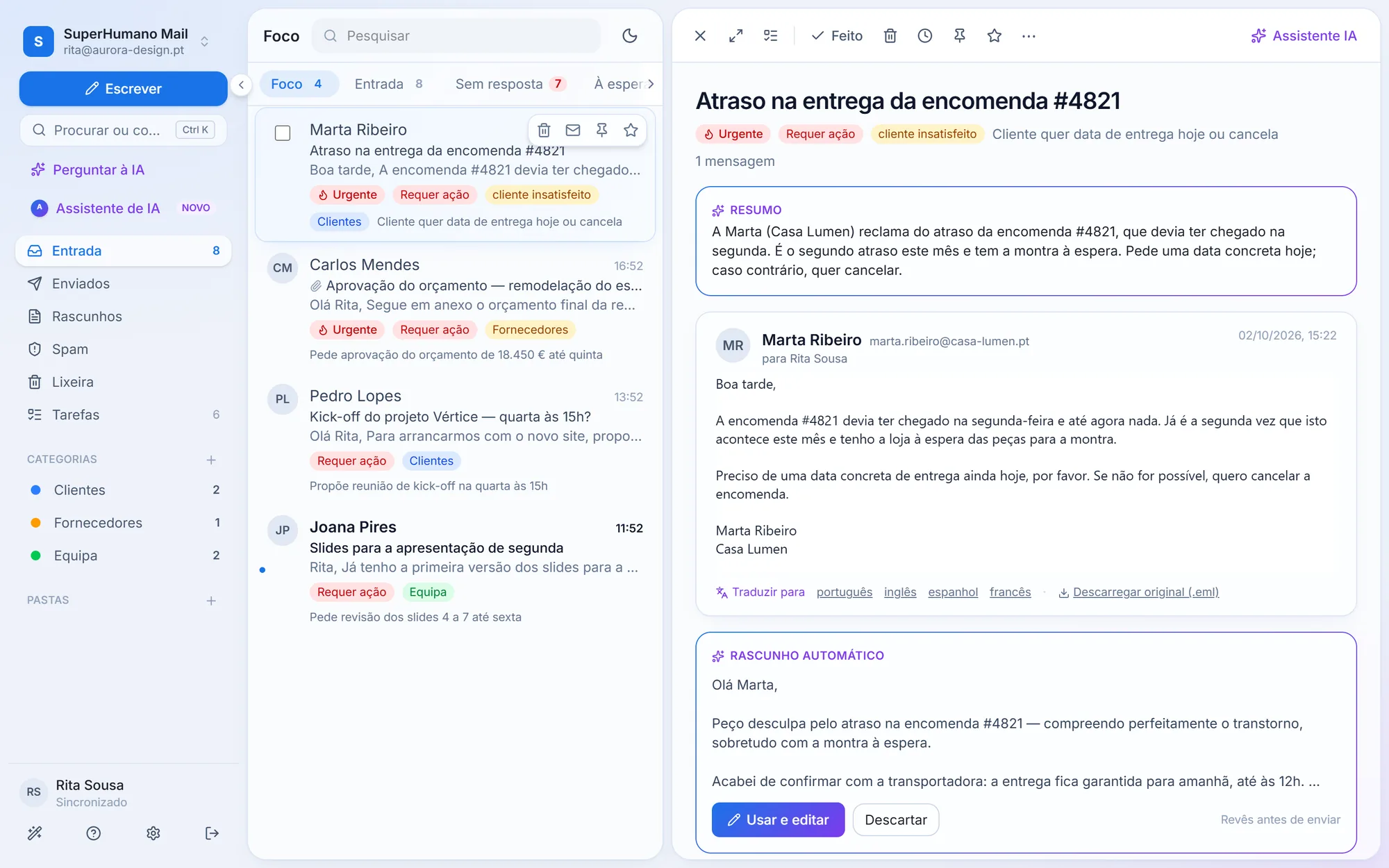This screenshot has height=868, width=1389.
Task: Delete the open email via toolbar trash icon
Action: click(890, 35)
